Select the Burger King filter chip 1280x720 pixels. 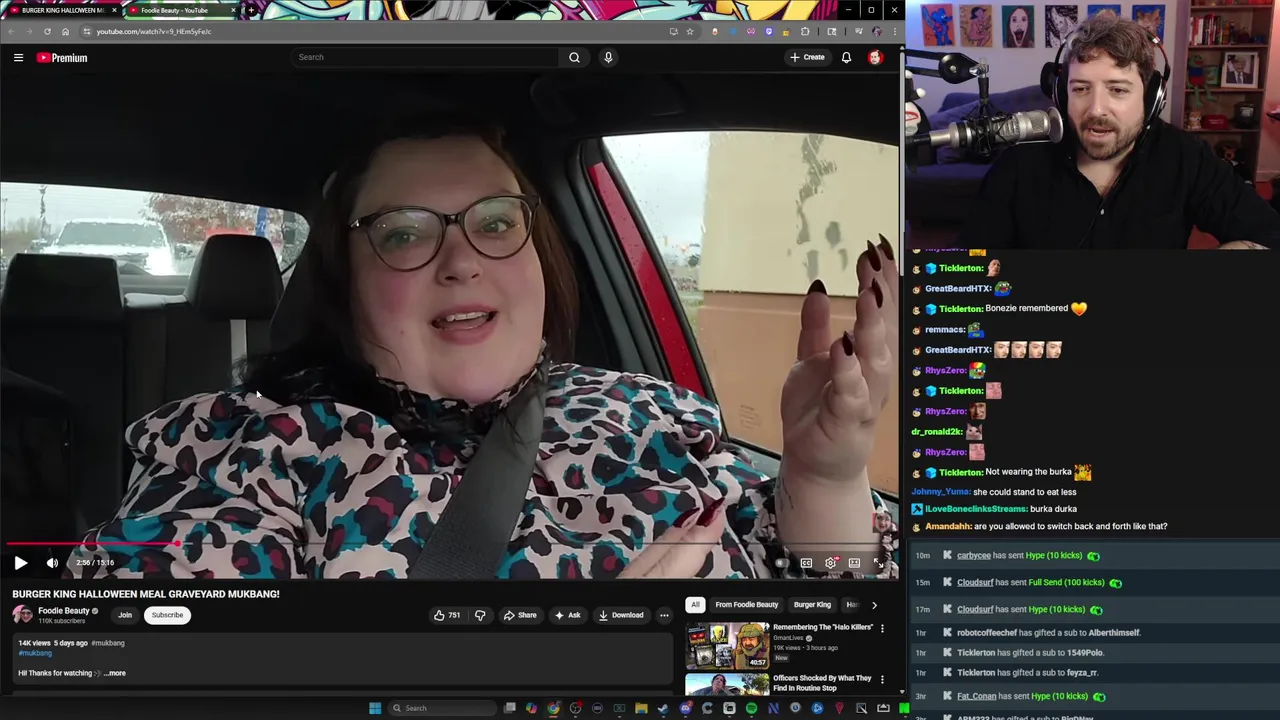pyautogui.click(x=812, y=605)
